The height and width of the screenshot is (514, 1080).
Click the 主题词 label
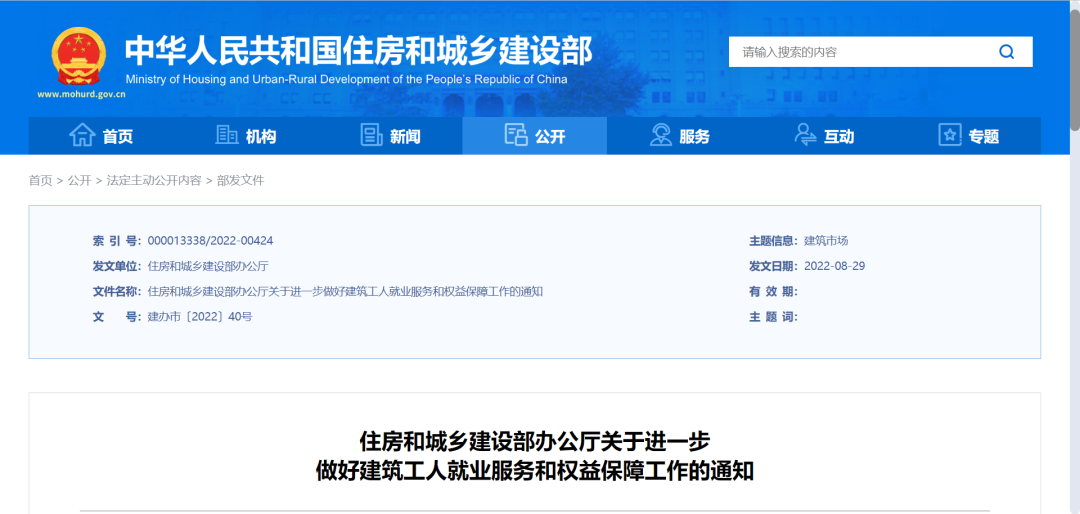[x=773, y=317]
